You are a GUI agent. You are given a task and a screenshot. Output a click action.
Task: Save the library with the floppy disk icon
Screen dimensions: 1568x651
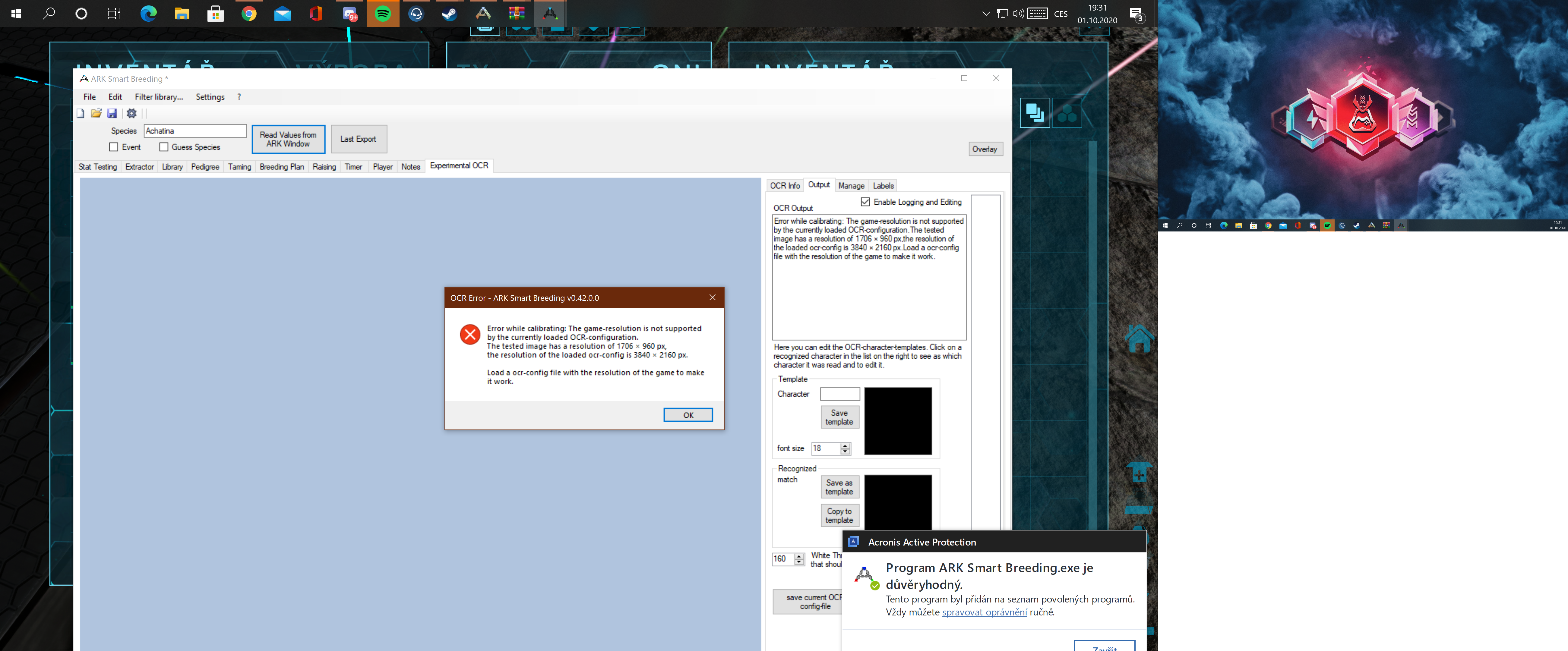(112, 113)
